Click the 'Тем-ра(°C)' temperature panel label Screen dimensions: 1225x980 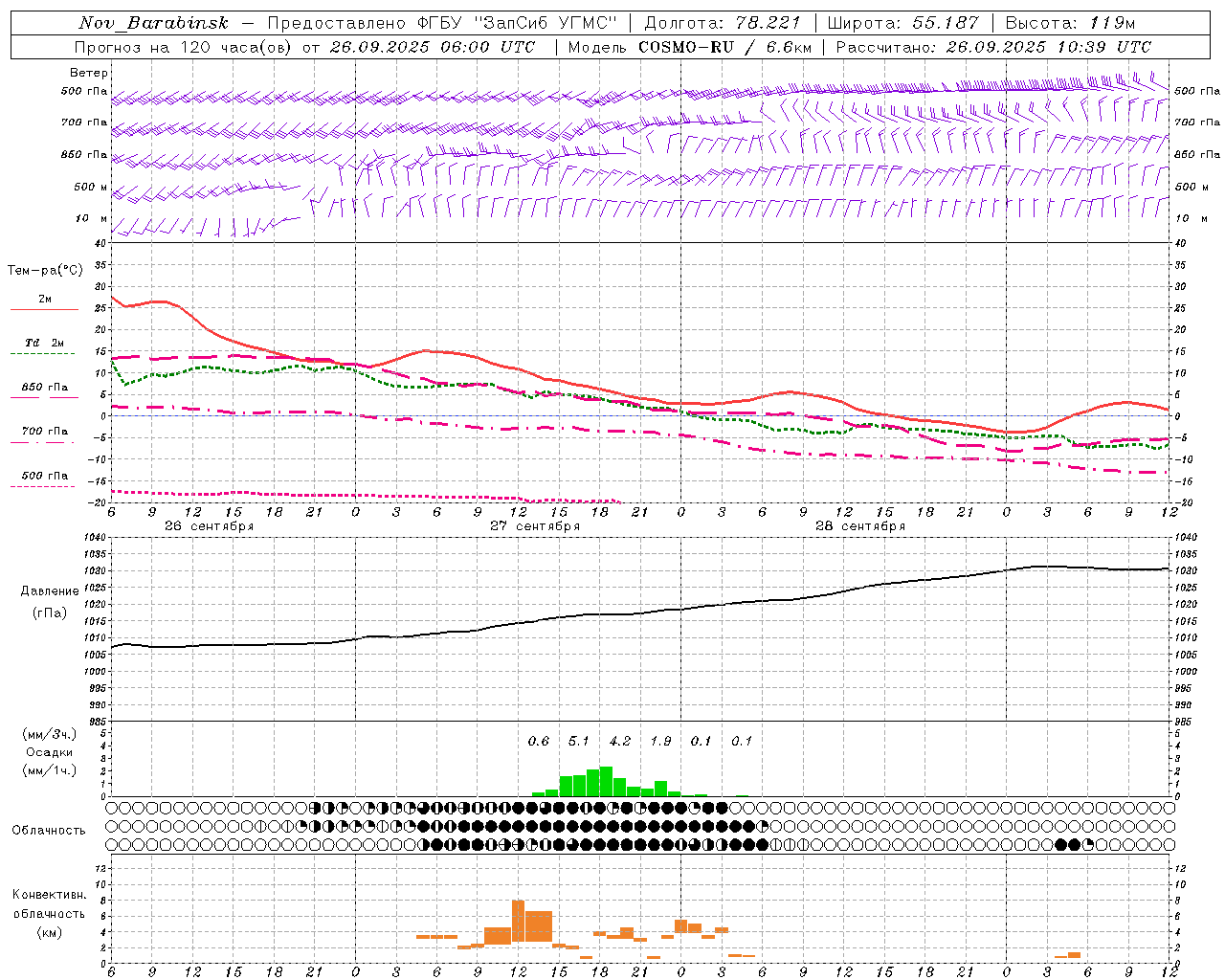click(45, 271)
